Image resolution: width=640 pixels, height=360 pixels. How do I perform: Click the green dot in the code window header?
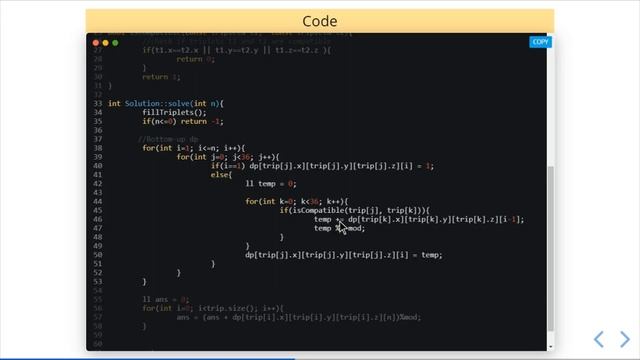click(116, 43)
